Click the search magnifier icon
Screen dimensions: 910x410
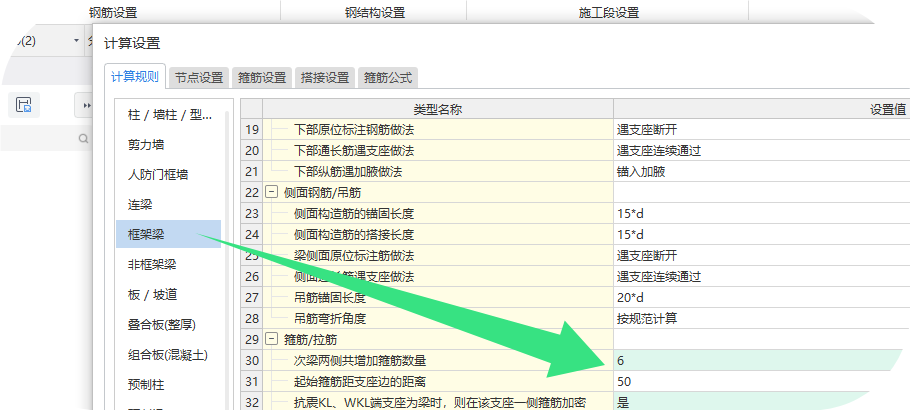click(84, 138)
